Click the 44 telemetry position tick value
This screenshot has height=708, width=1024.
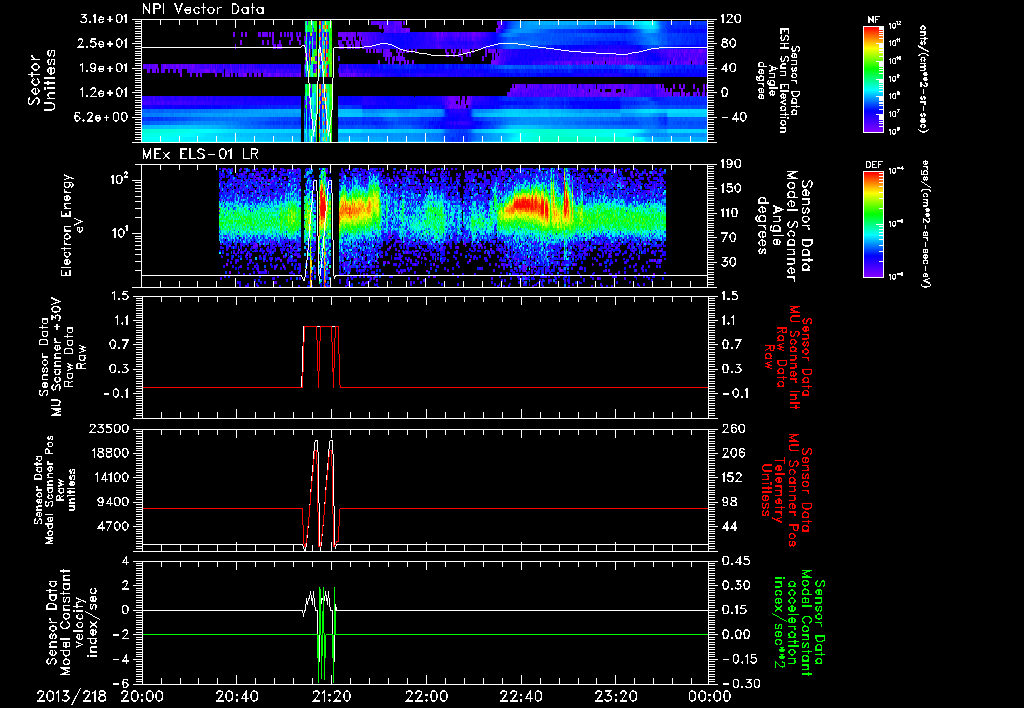click(729, 526)
